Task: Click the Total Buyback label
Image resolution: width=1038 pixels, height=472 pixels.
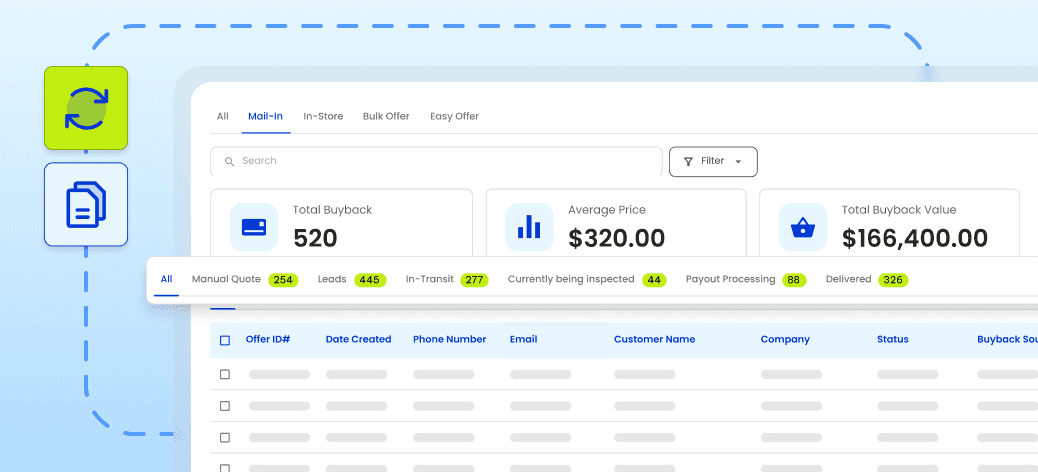Action: (x=332, y=210)
